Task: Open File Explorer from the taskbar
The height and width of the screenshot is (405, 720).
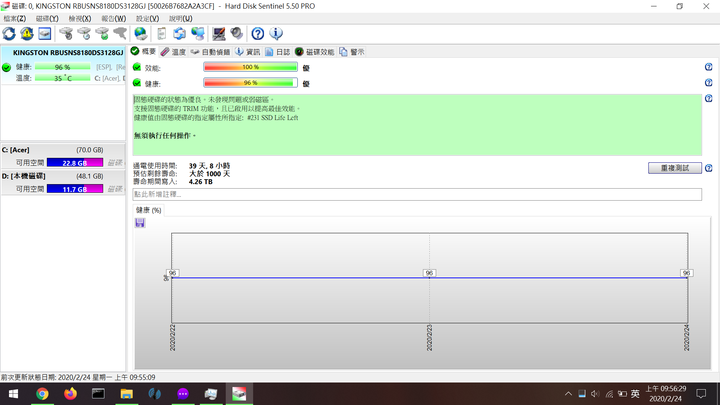Action: 126,394
